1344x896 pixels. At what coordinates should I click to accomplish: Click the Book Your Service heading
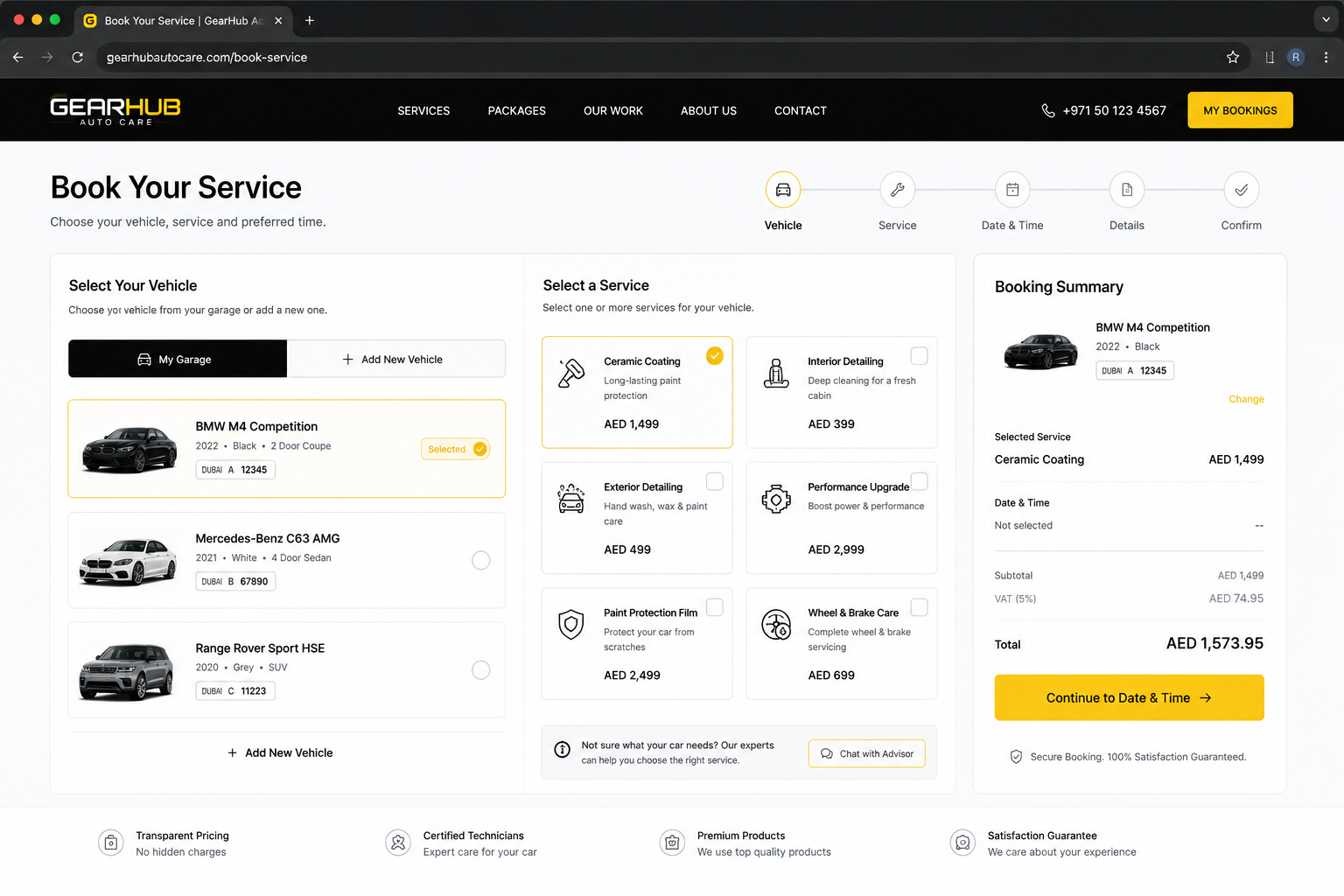[176, 187]
